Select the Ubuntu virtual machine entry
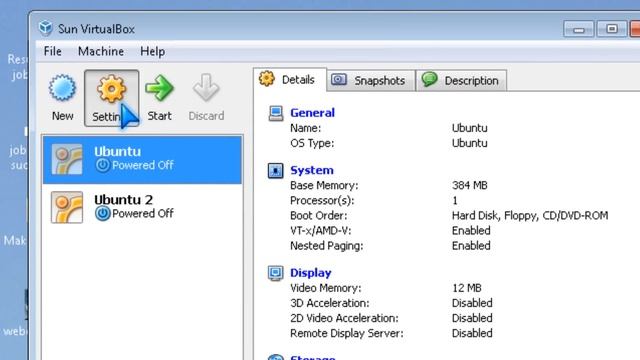 coord(142,160)
